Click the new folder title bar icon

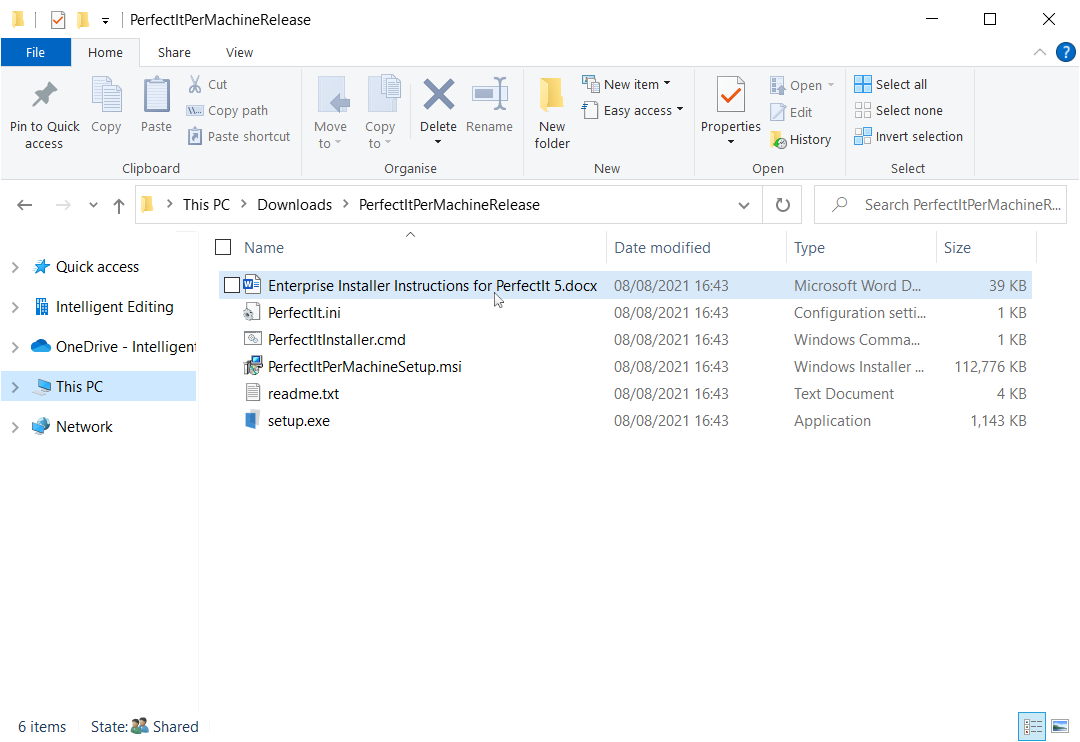coord(83,20)
